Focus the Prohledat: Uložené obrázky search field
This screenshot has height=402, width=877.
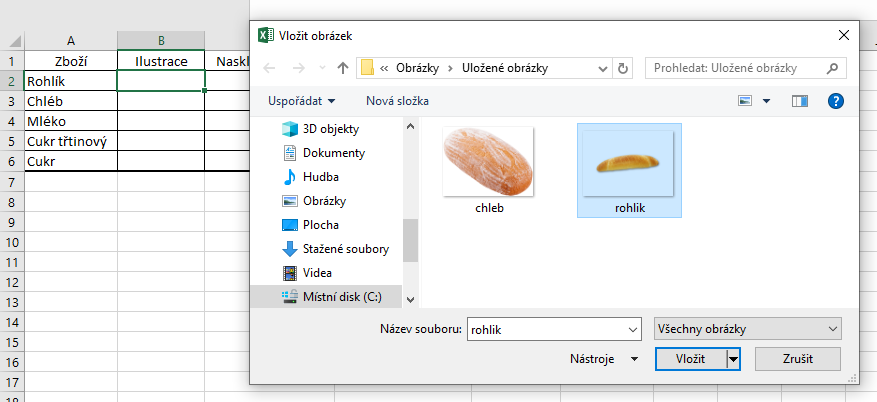pos(746,68)
